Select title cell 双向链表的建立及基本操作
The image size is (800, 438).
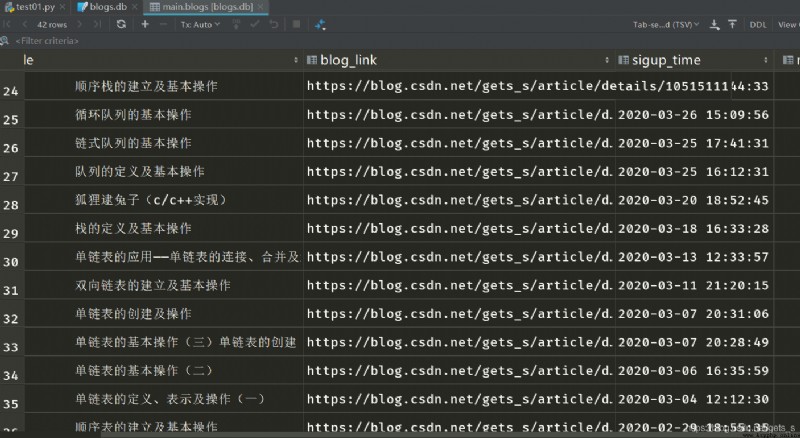click(x=163, y=285)
